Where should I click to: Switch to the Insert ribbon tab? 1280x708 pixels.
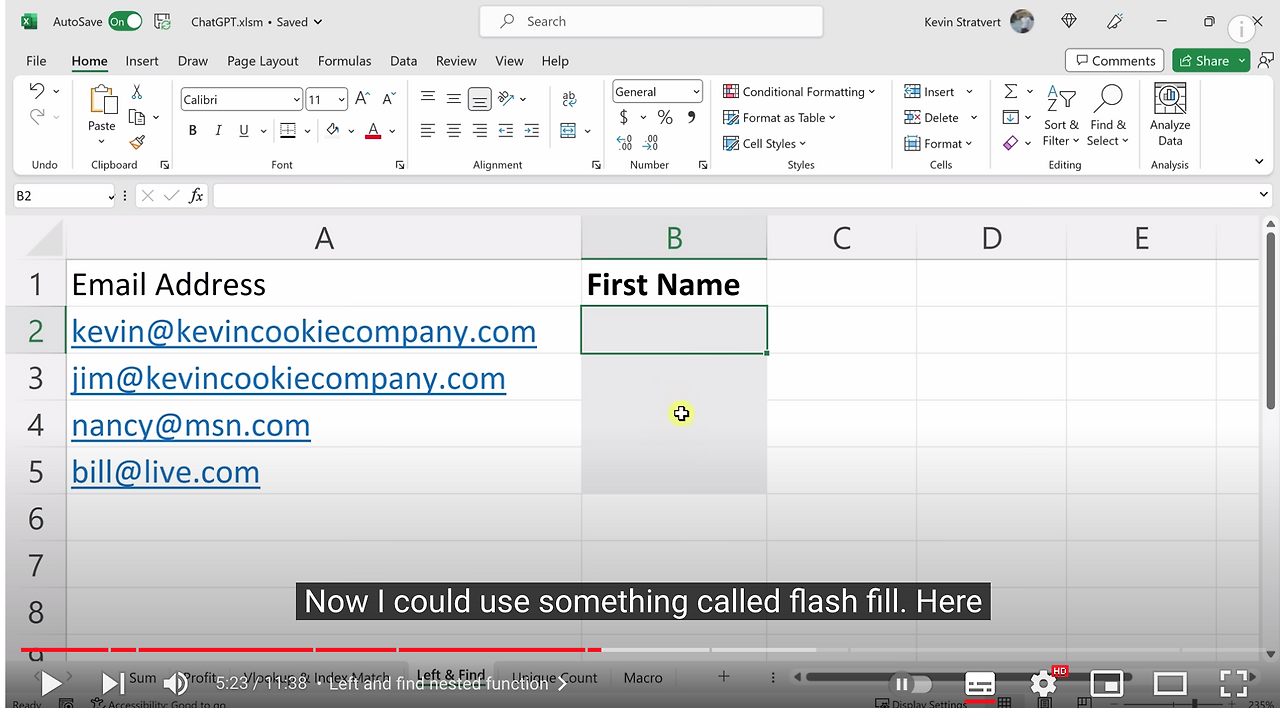click(142, 61)
